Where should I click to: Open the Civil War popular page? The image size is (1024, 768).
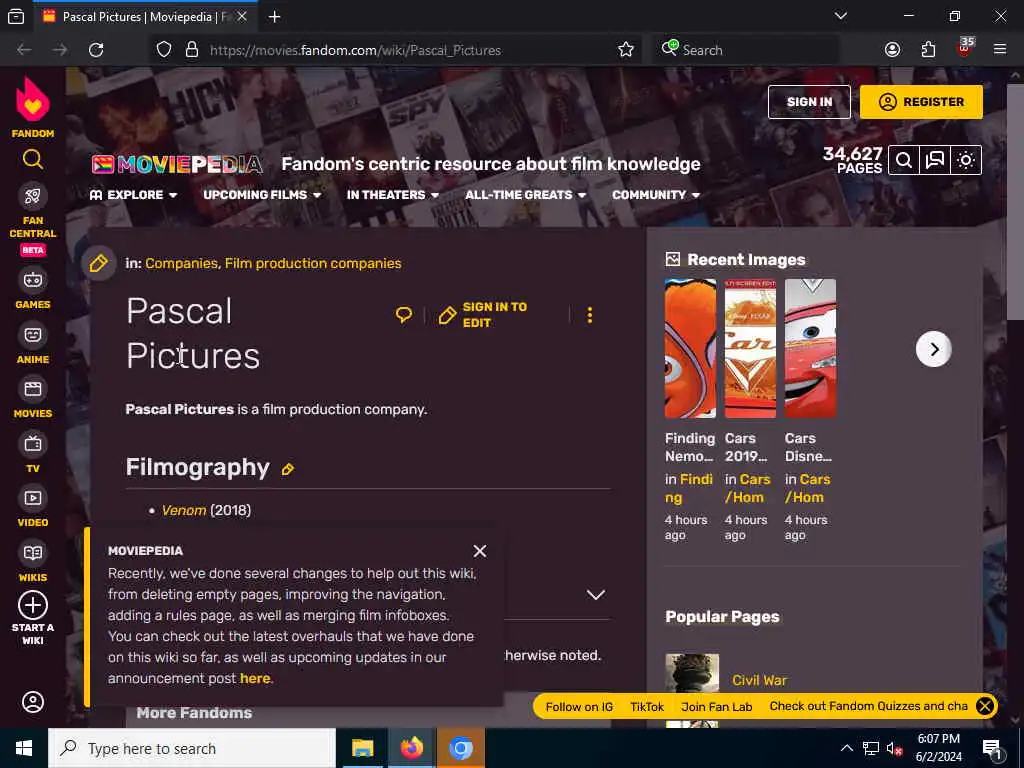(759, 680)
